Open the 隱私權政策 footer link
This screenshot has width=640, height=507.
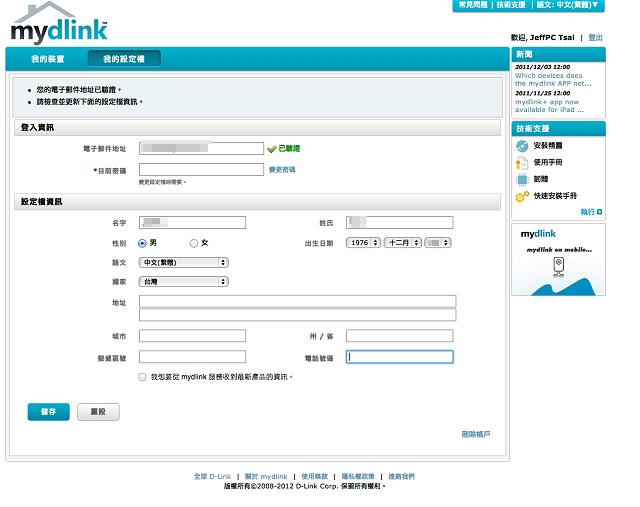[358, 476]
